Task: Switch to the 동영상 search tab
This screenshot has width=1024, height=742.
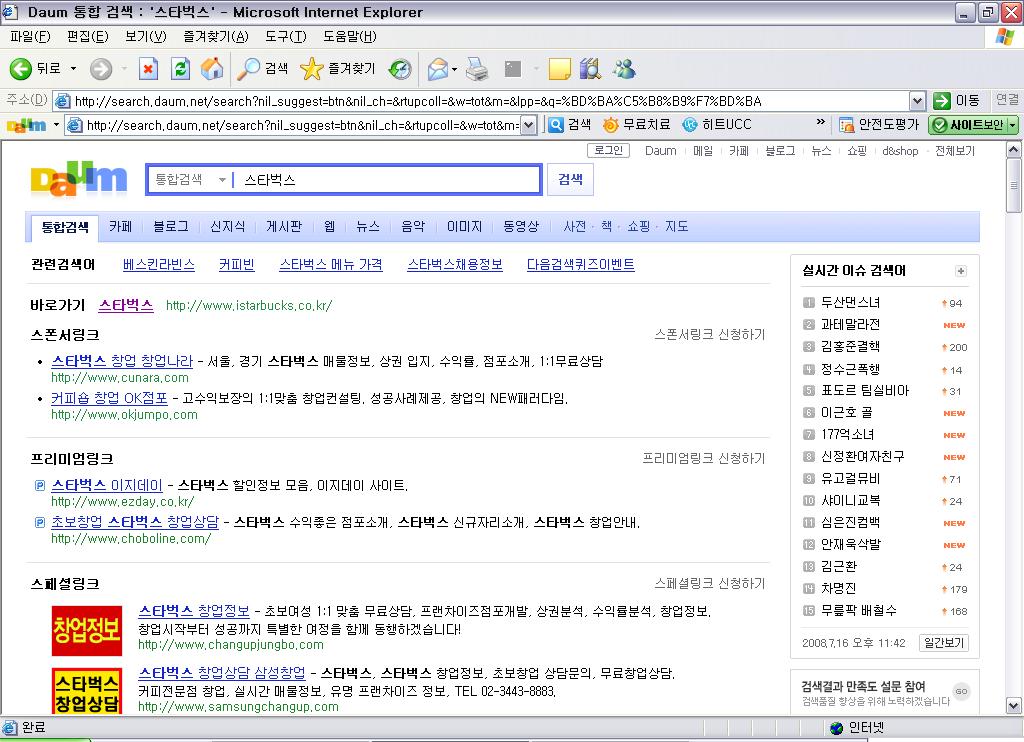Action: 520,227
